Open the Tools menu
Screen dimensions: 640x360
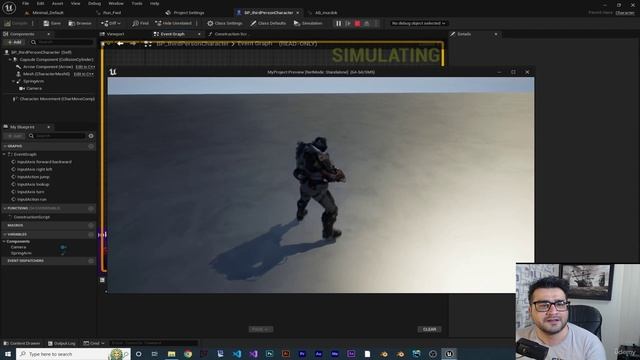(137, 3)
